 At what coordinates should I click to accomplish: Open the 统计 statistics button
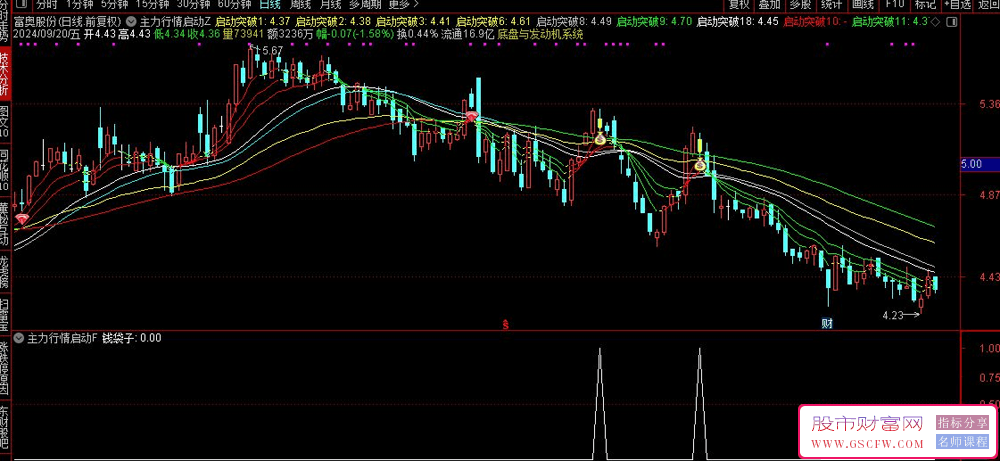point(831,3)
